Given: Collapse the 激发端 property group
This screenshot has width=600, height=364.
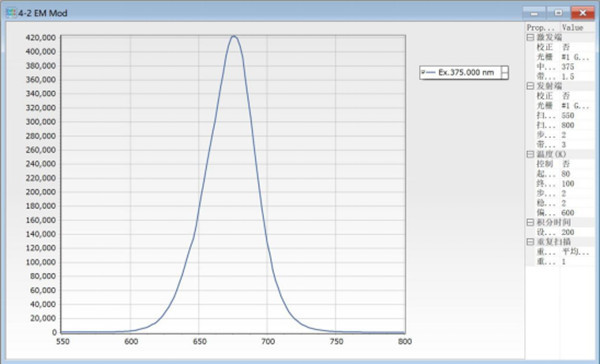Looking at the screenshot, I should (x=530, y=38).
